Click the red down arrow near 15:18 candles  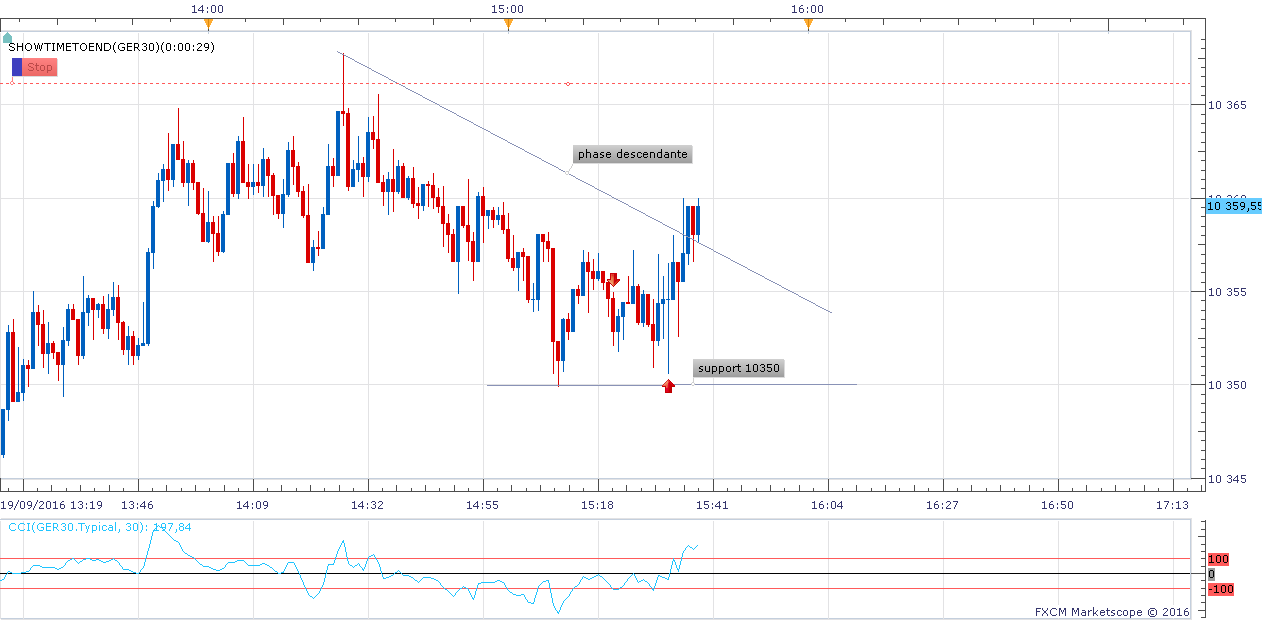pos(613,280)
